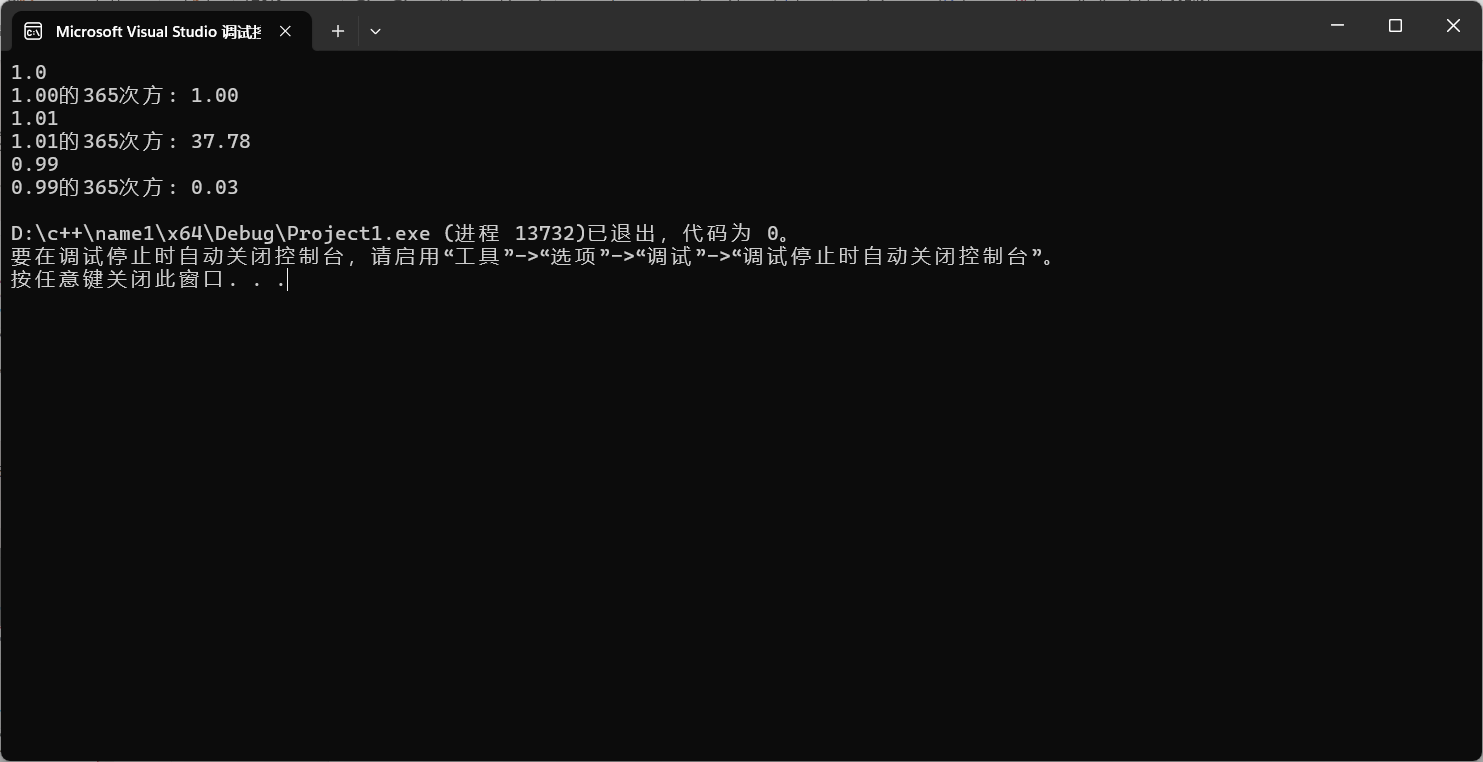Click the blank black console area
The width and height of the screenshot is (1483, 762).
coord(740,520)
